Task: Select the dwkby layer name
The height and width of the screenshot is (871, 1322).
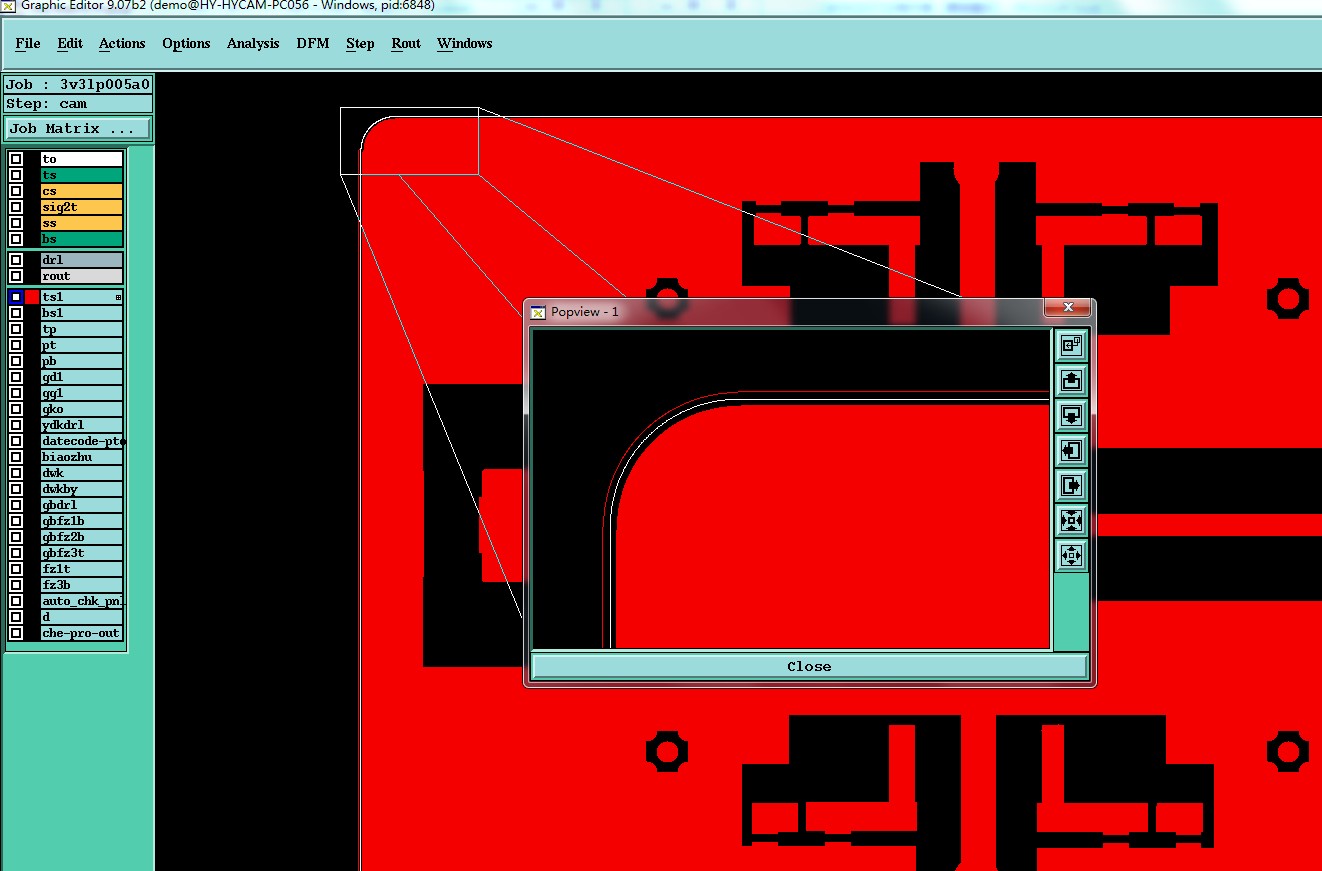Action: (82, 489)
